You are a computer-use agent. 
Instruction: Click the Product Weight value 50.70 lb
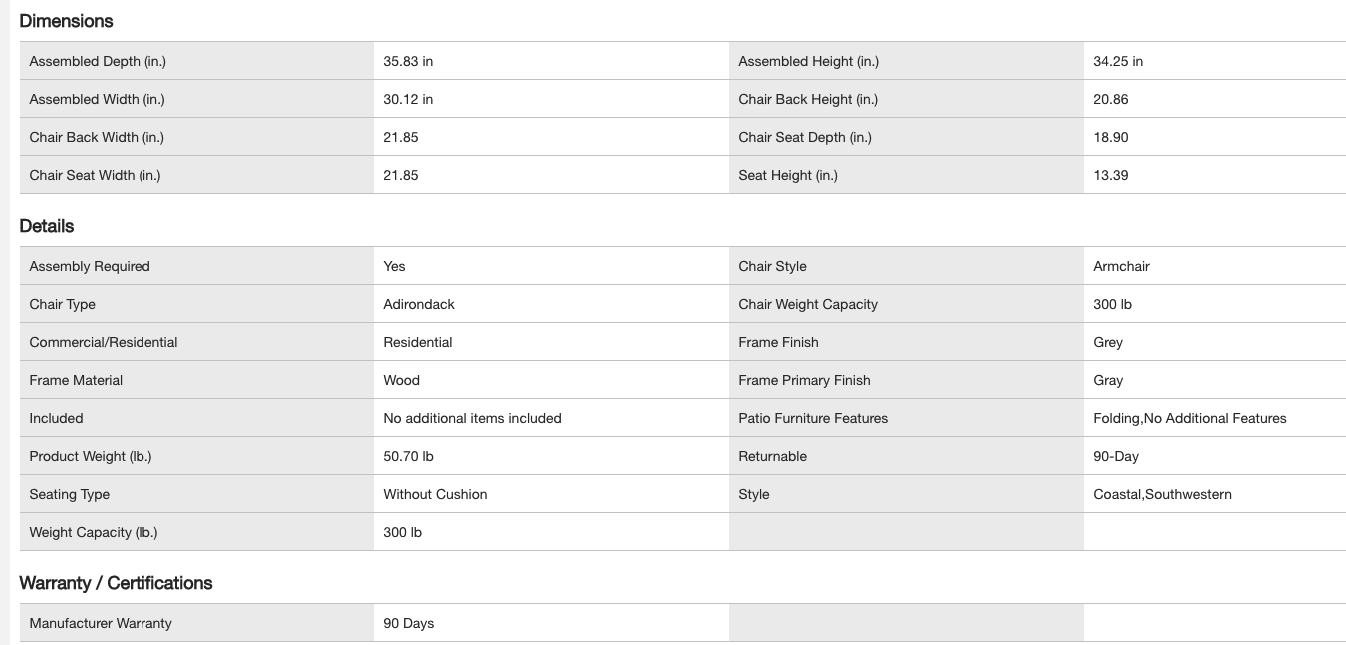coord(408,456)
